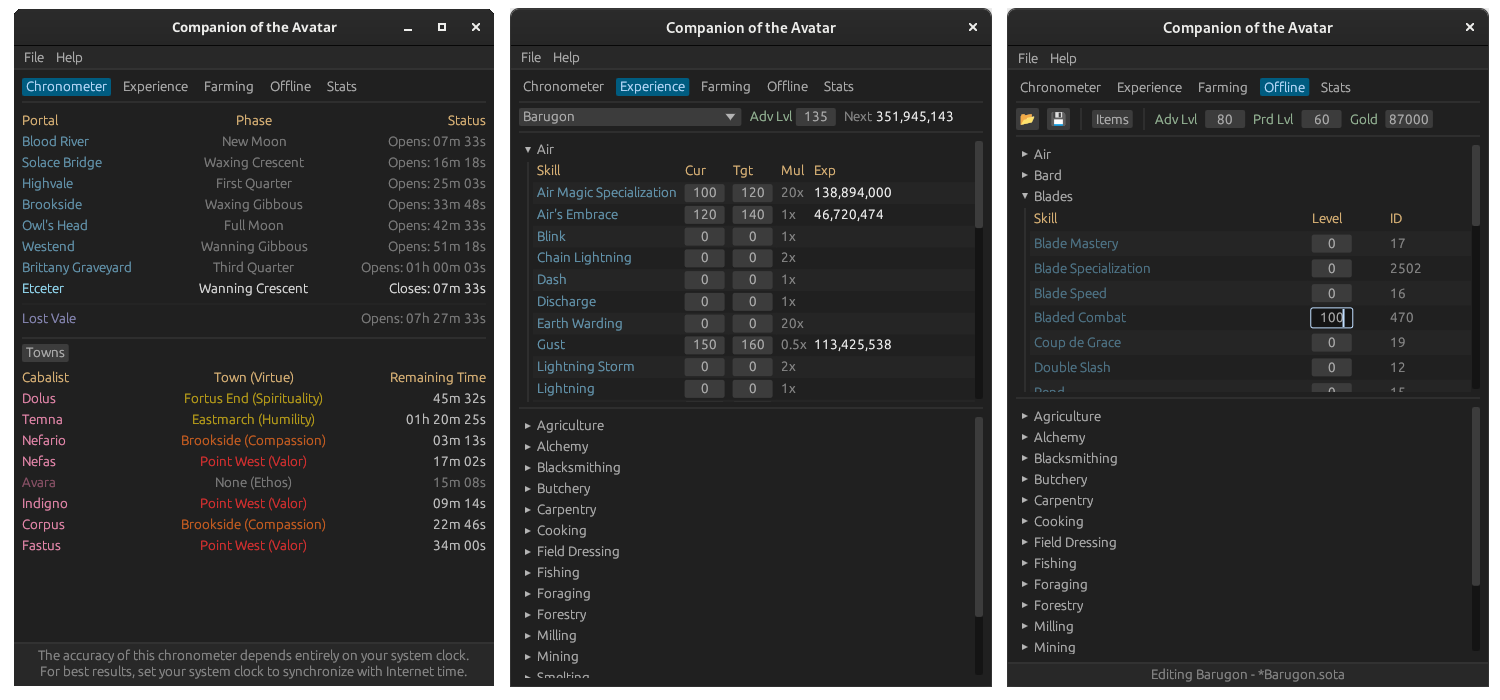
Task: Click the Towns button in Chronometer
Action: click(45, 353)
